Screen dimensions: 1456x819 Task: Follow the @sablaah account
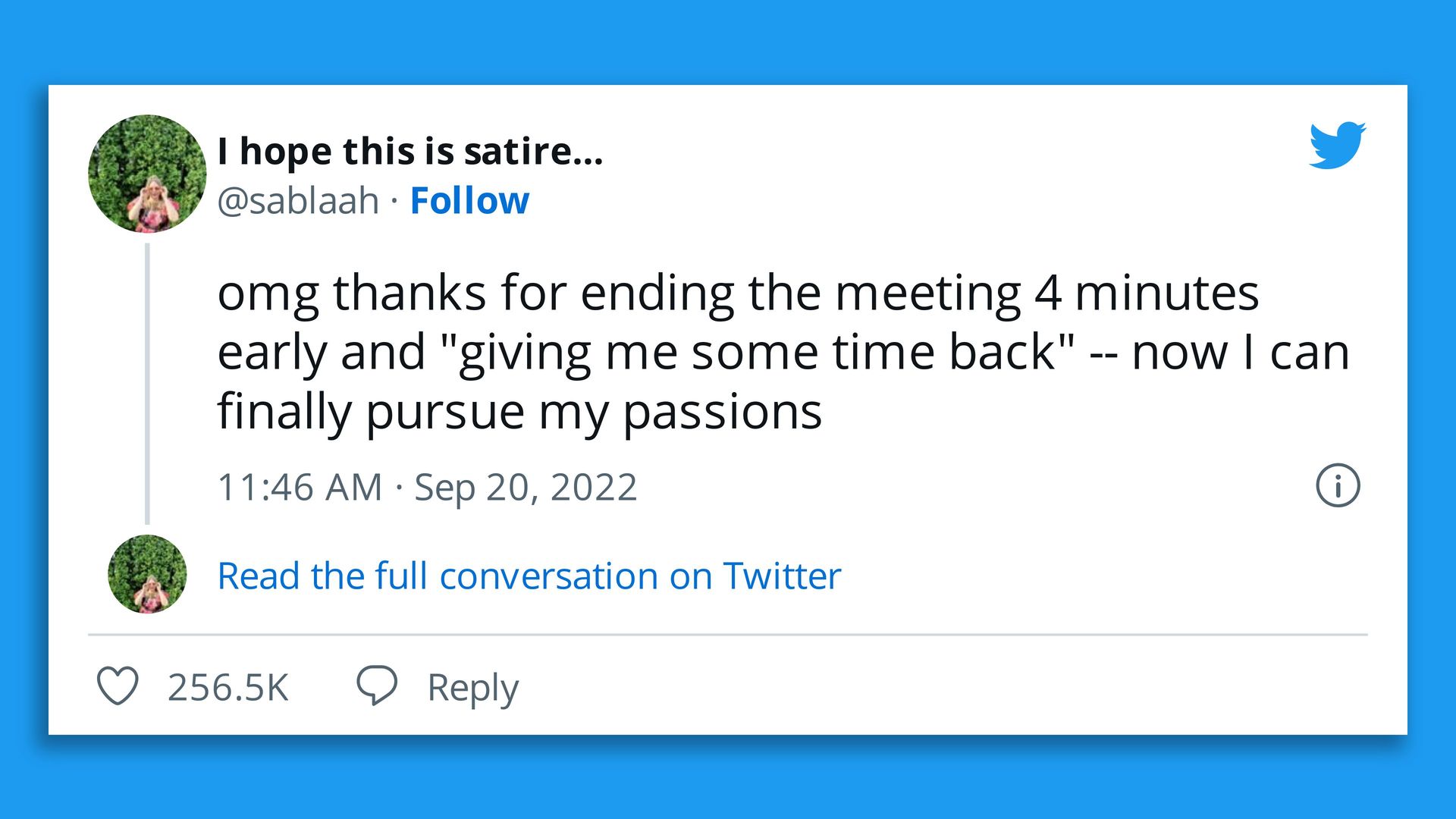[x=469, y=201]
